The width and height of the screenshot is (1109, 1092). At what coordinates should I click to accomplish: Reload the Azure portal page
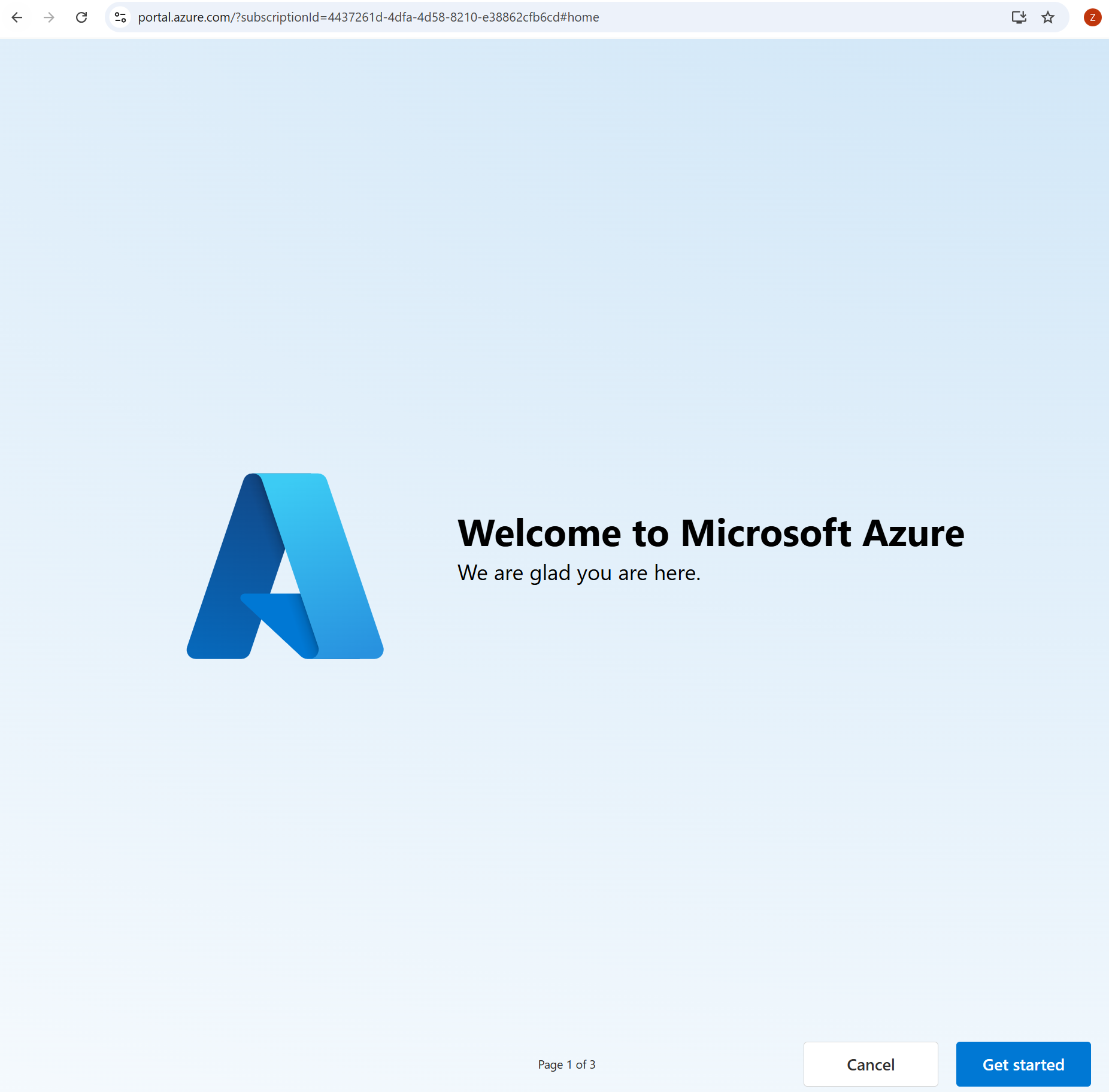[81, 17]
